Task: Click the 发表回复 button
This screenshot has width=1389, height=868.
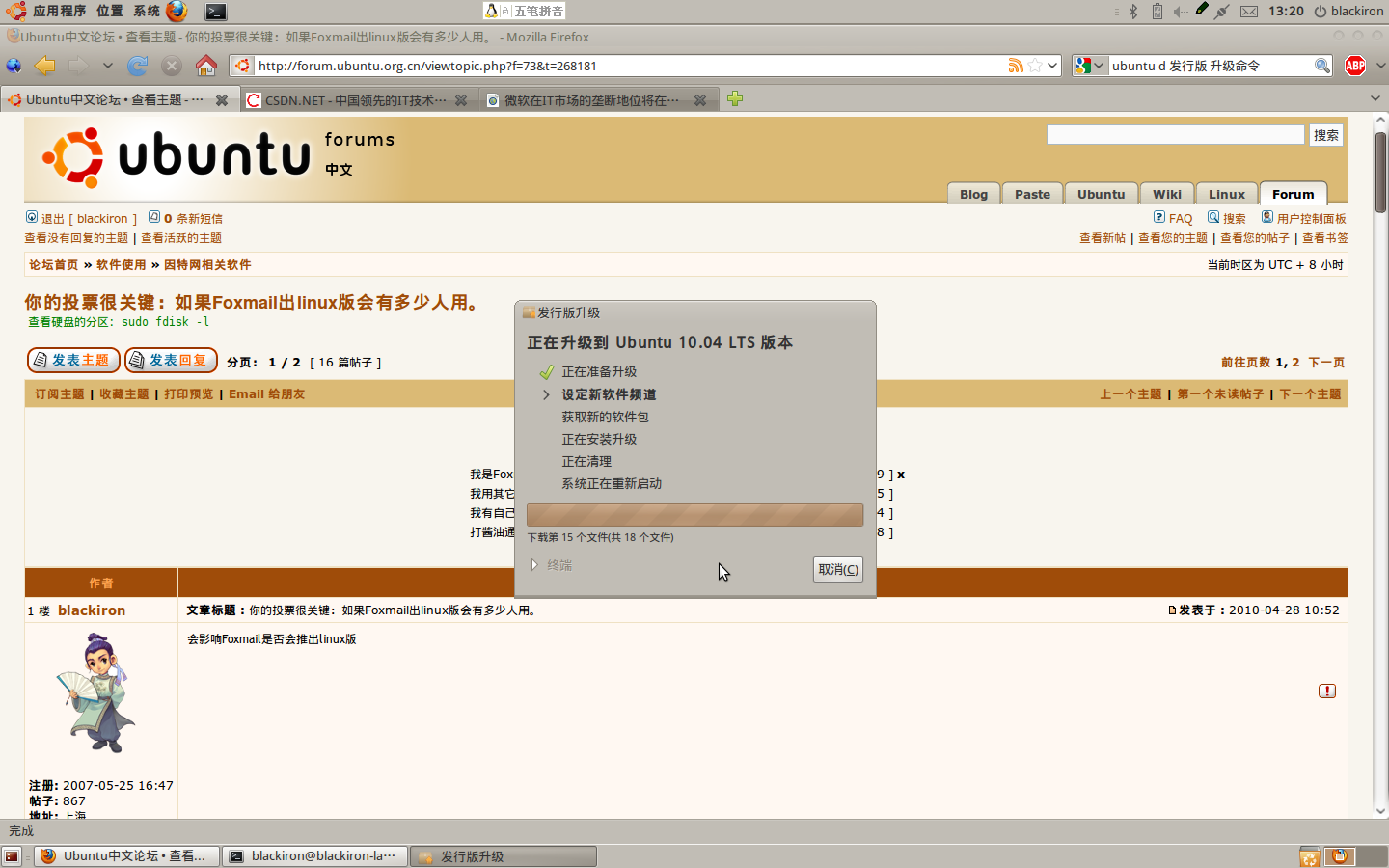Action: 171,360
